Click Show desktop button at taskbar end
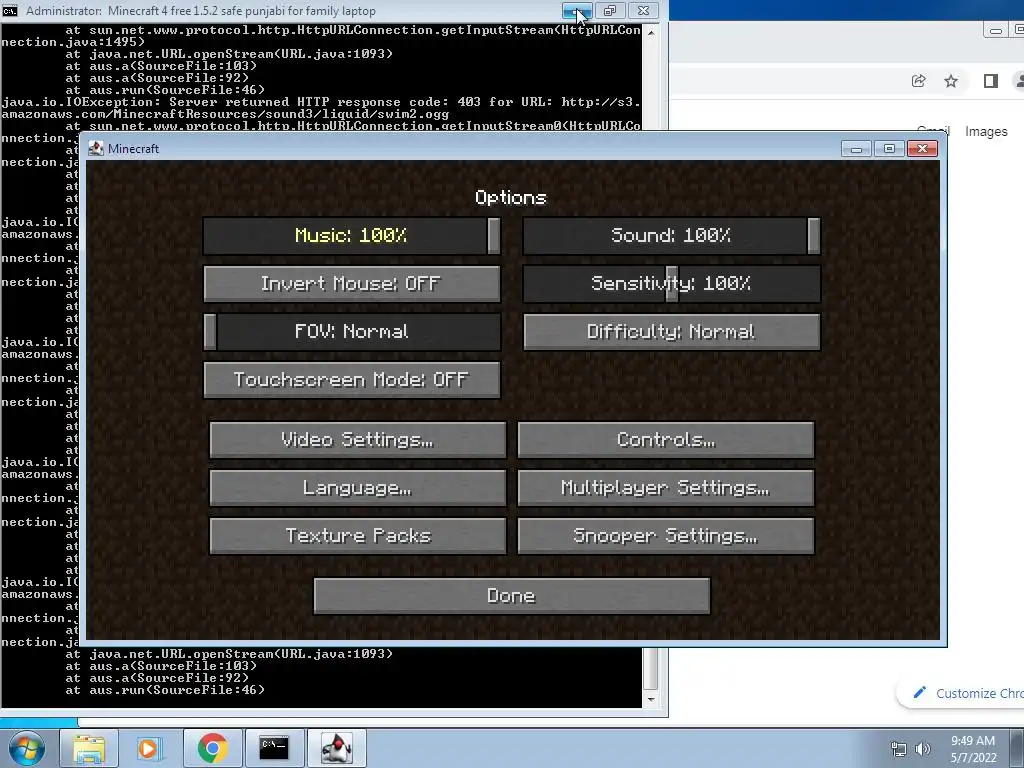This screenshot has width=1024, height=768. pyautogui.click(x=1019, y=748)
